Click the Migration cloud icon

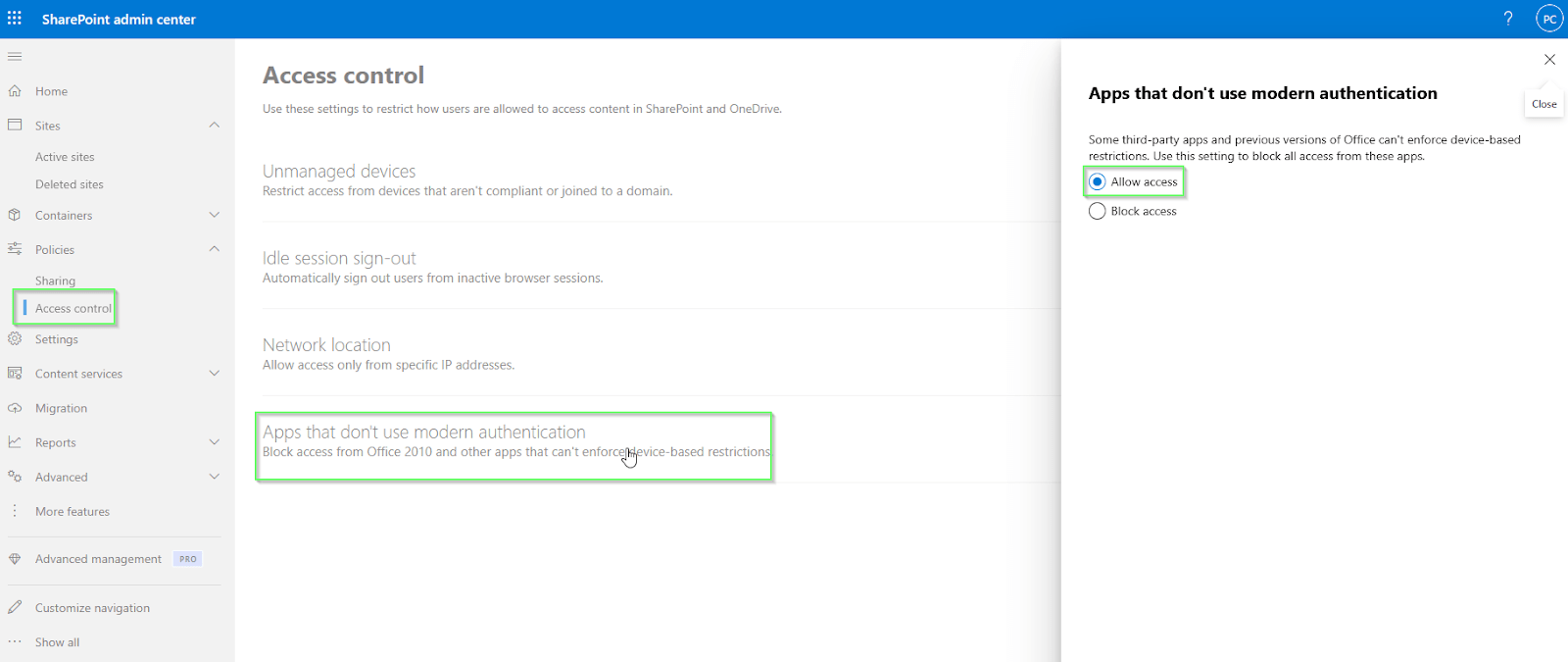tap(15, 408)
